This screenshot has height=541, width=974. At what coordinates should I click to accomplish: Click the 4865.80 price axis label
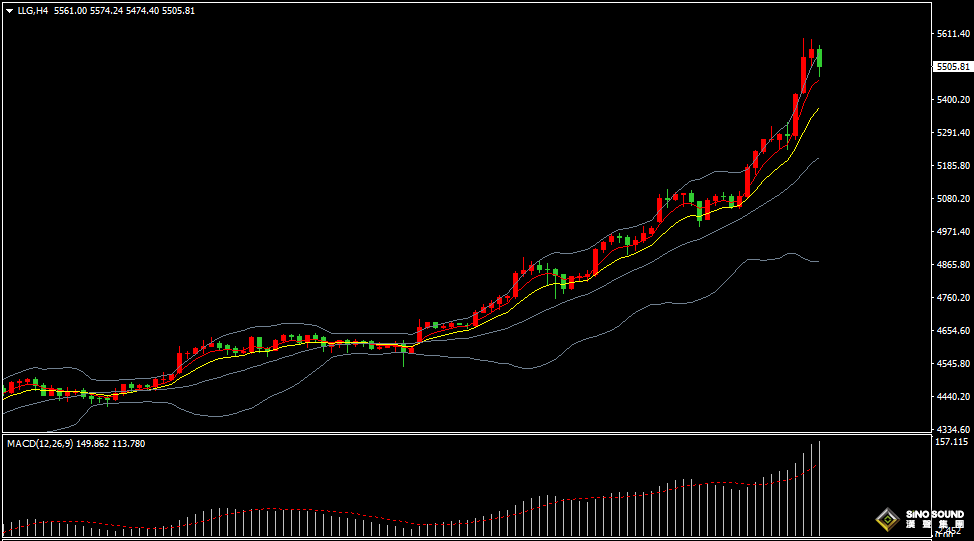pos(952,265)
